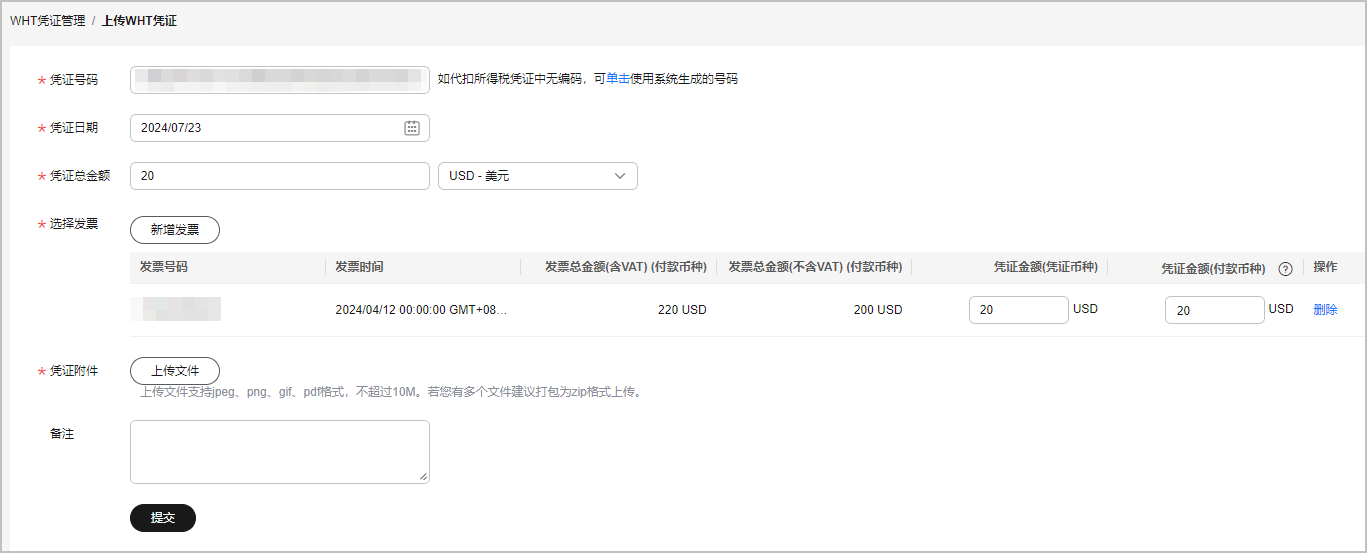Click the 发票总金额(含VAT) column header
The image size is (1367, 553).
(625, 267)
